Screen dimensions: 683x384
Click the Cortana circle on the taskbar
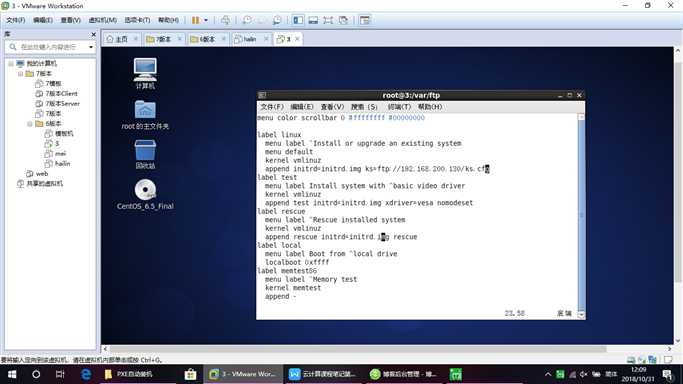(36, 374)
